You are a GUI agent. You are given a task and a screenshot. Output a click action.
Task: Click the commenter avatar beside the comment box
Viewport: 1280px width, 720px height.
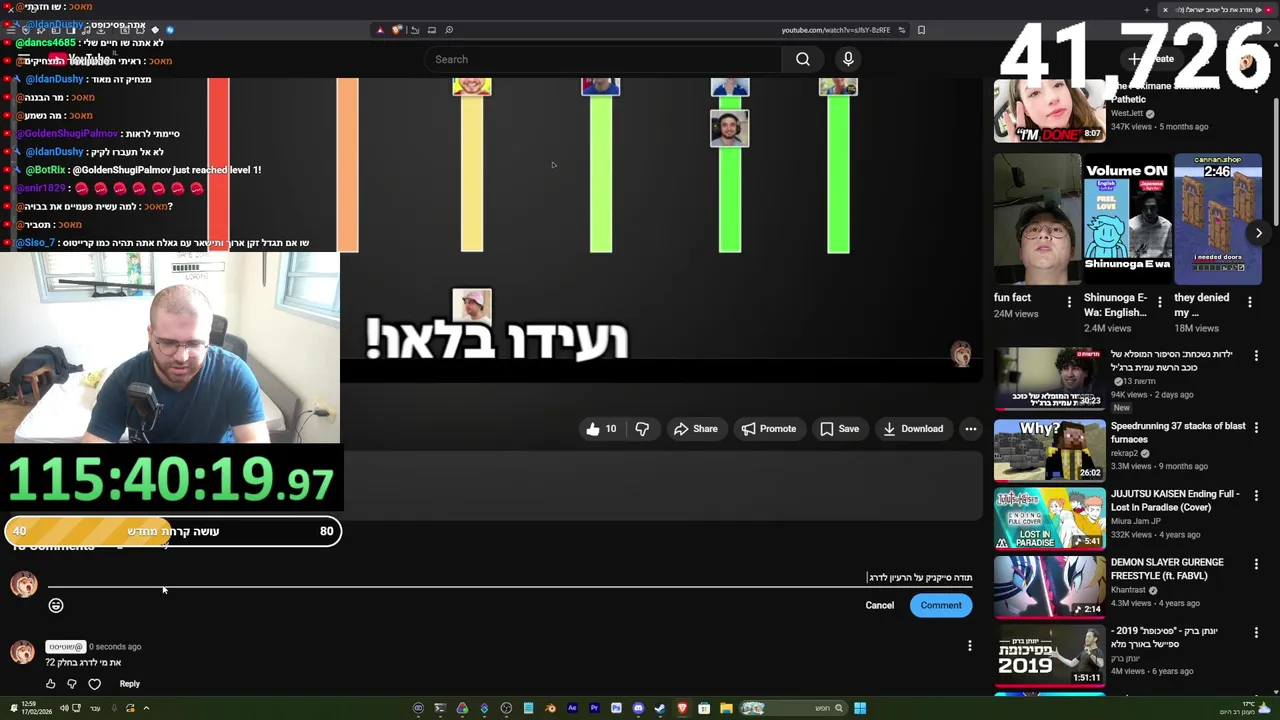click(24, 584)
